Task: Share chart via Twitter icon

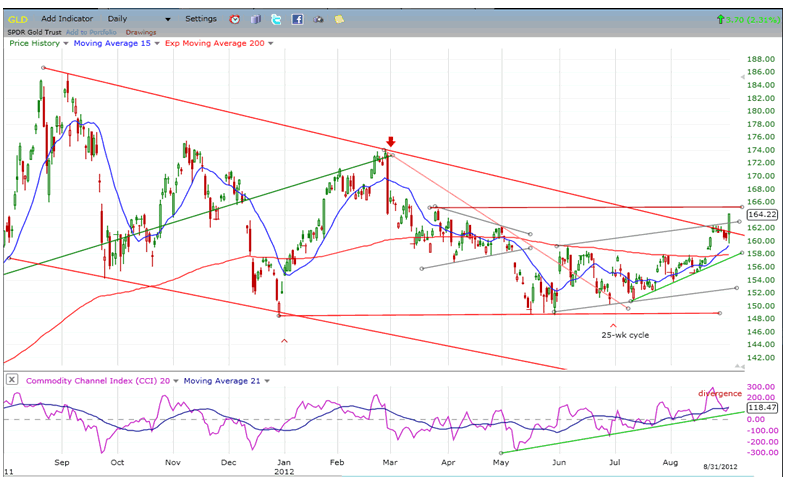Action: click(x=276, y=19)
